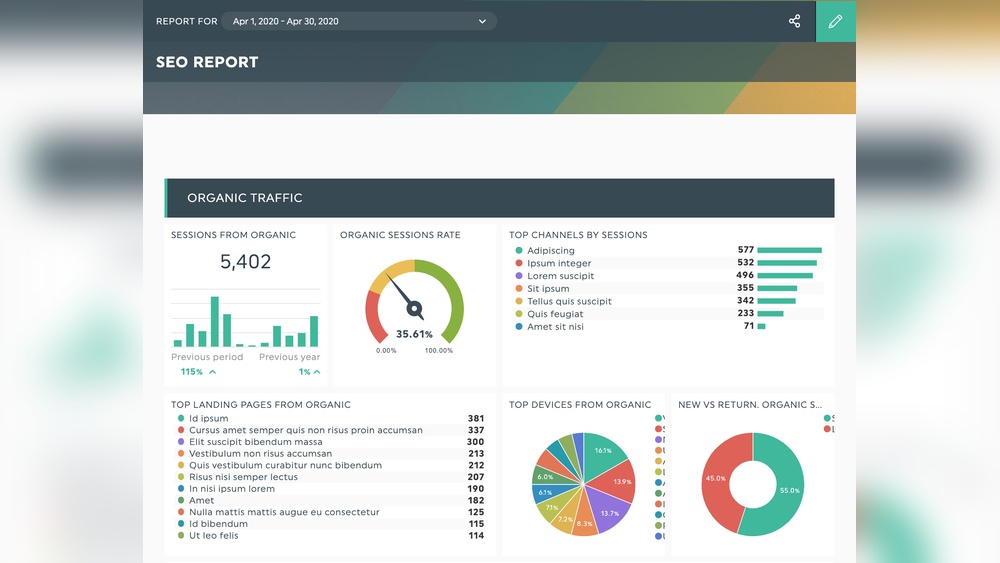Click the Id ipsum landing page row
The image size is (1000, 563).
209,419
